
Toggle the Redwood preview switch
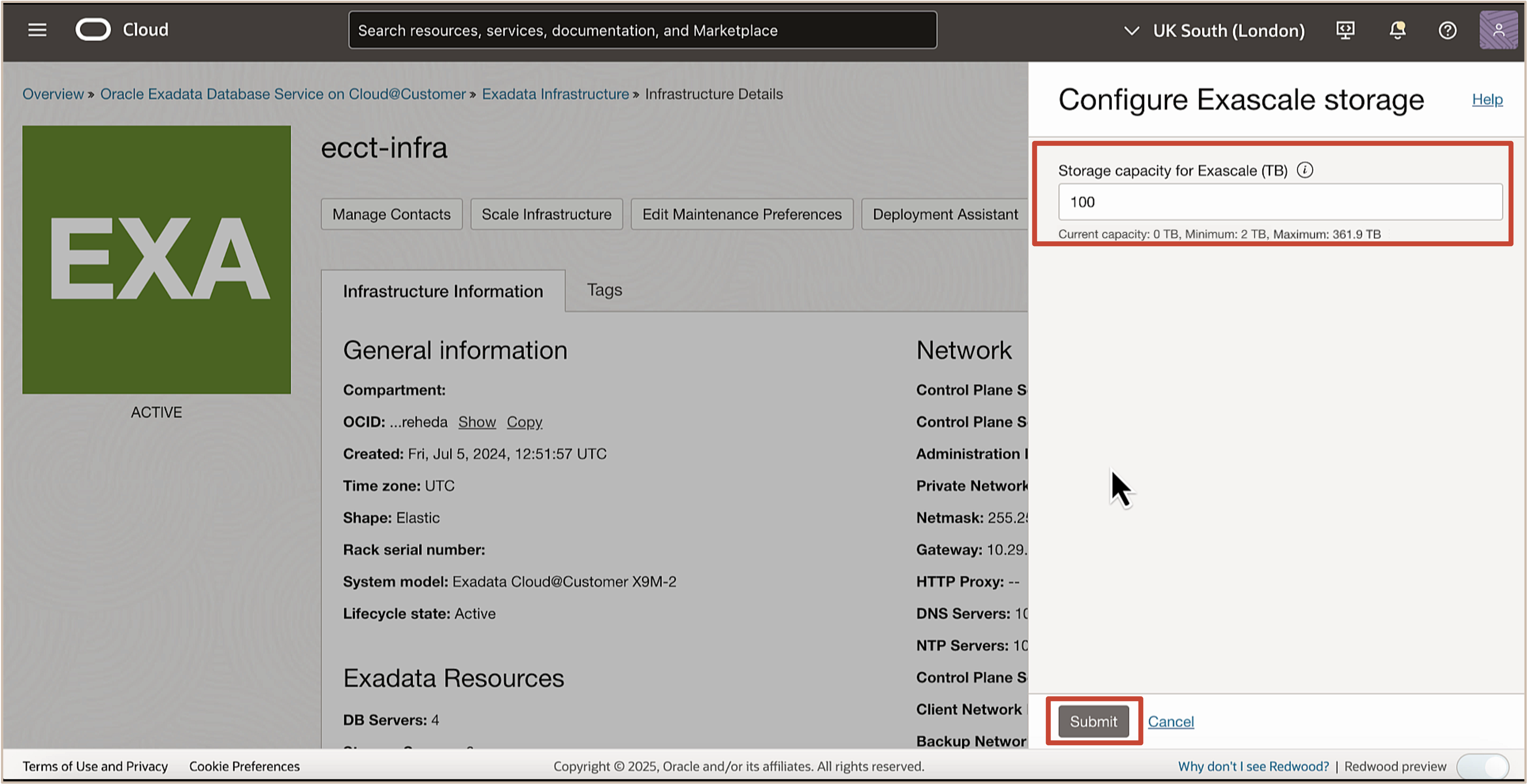click(x=1483, y=766)
